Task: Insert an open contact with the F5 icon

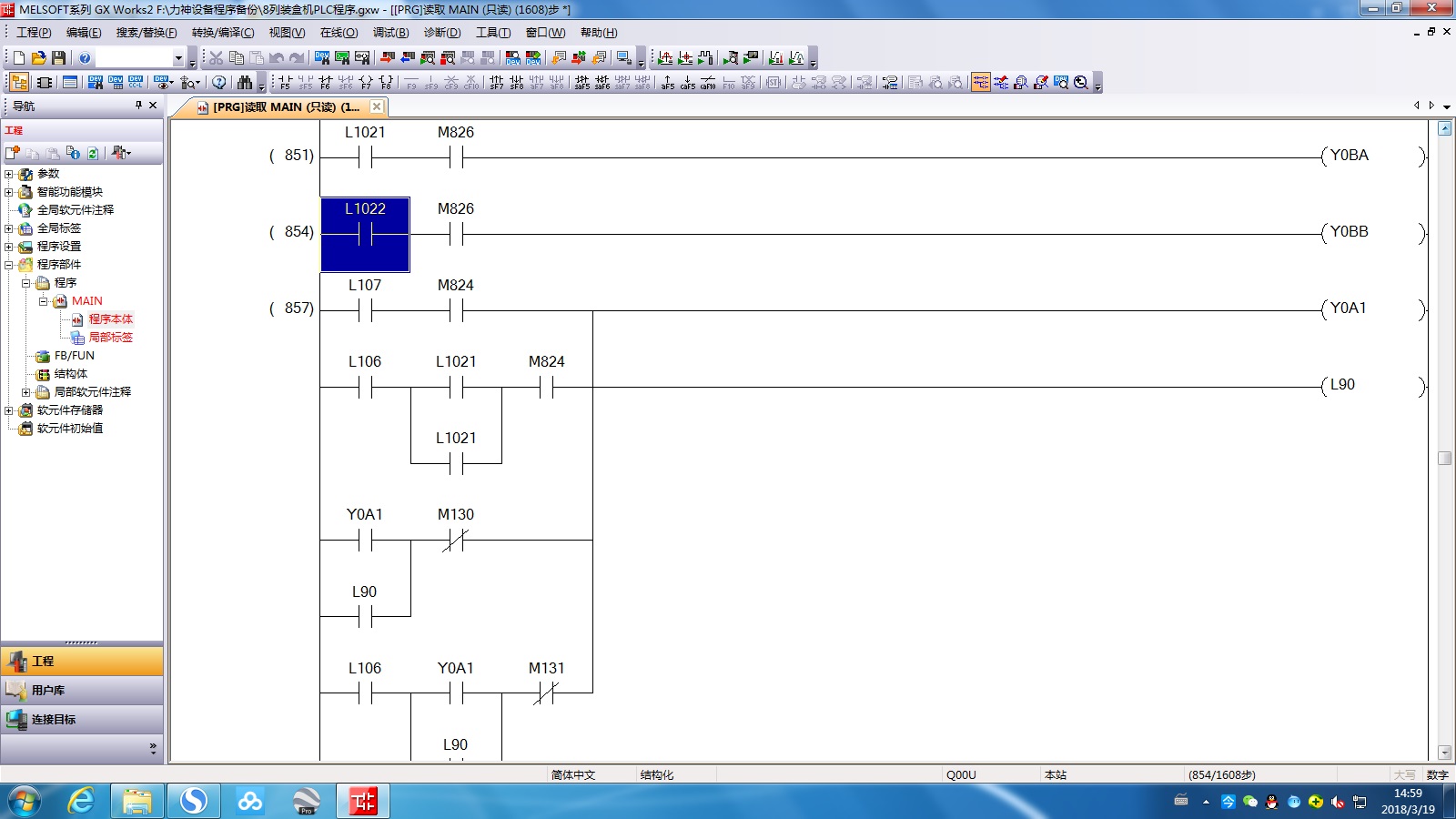Action: tap(285, 83)
